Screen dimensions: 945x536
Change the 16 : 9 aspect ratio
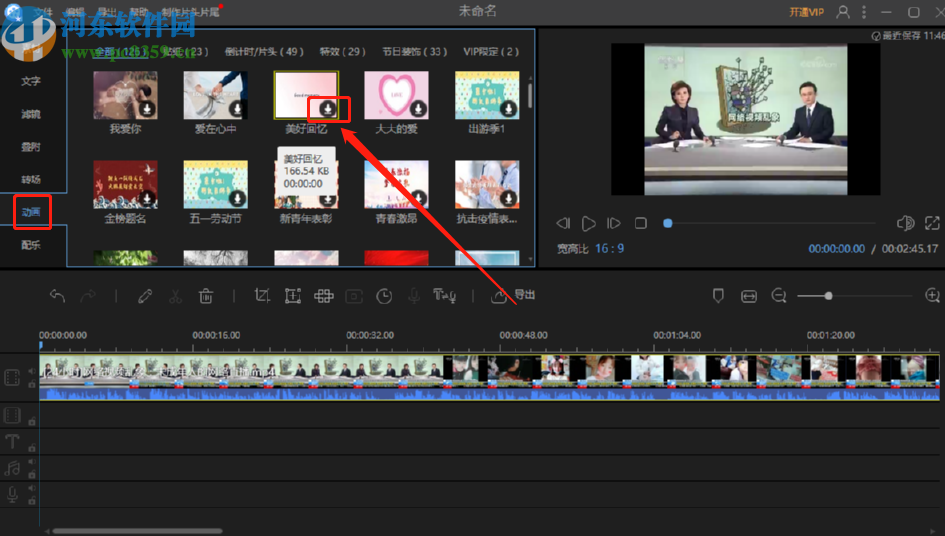609,248
